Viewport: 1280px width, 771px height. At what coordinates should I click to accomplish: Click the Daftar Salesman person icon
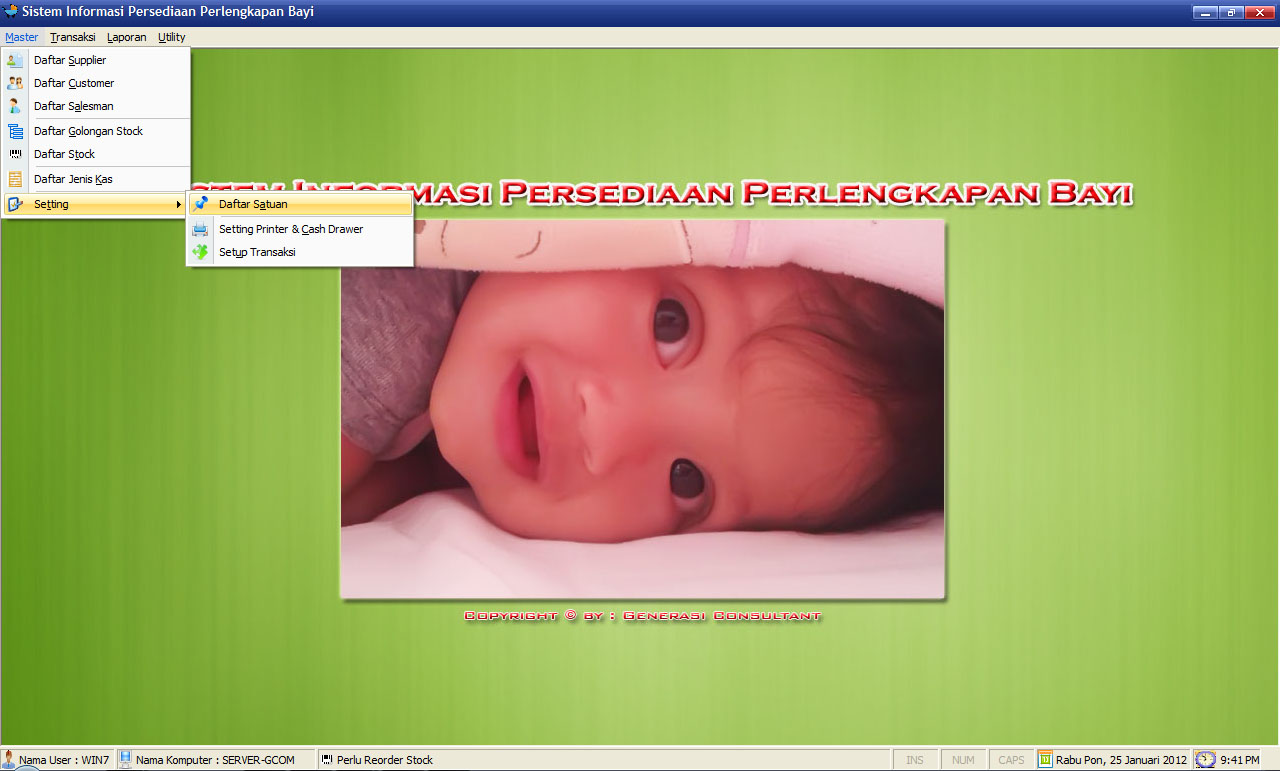click(x=15, y=106)
